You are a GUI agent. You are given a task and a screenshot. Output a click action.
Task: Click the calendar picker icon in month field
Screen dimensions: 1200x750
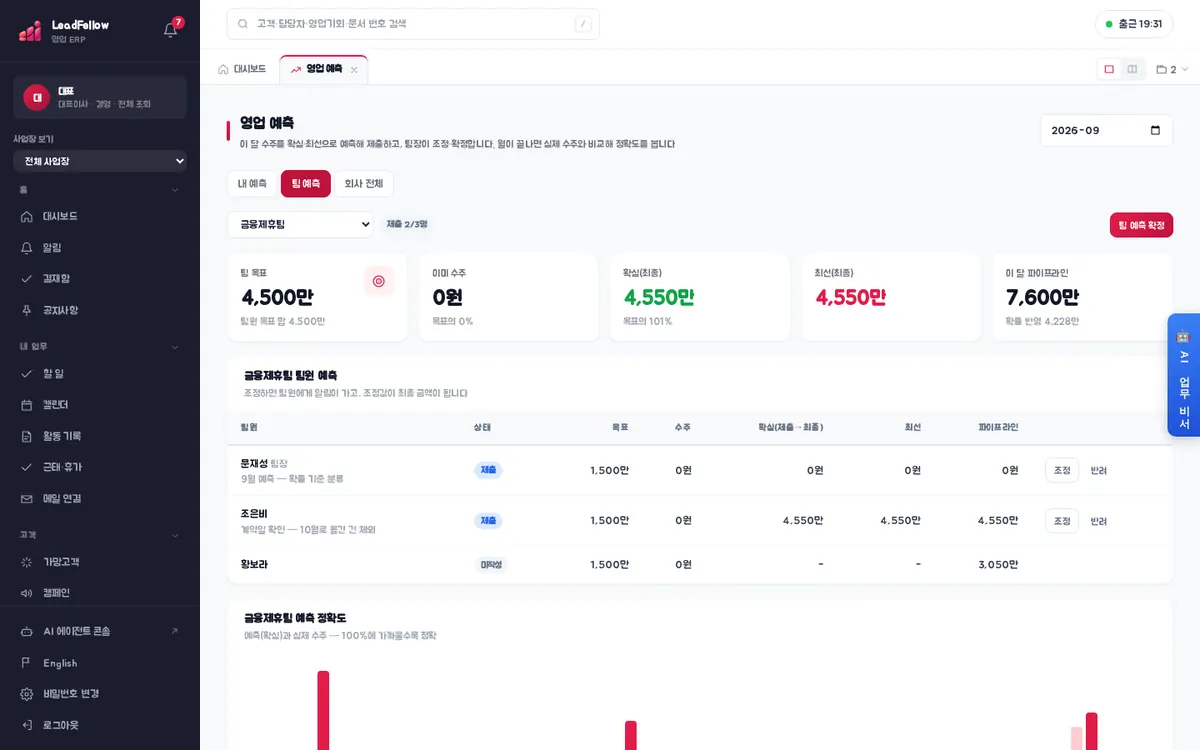point(1155,130)
